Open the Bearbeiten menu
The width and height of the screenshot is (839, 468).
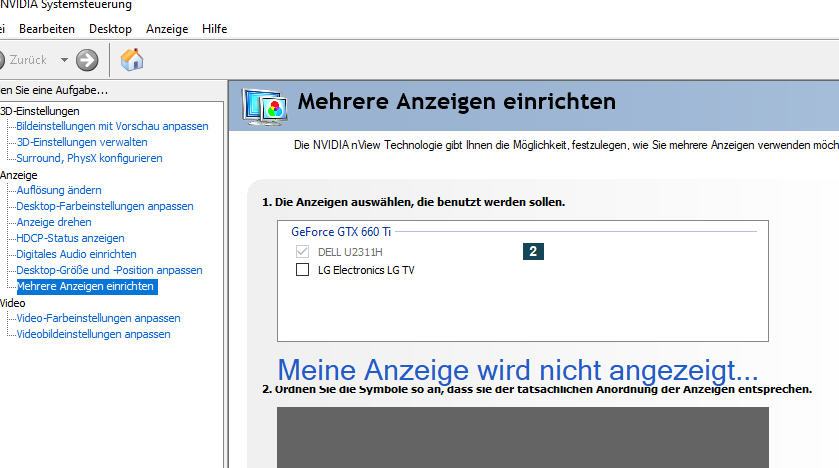pos(47,29)
